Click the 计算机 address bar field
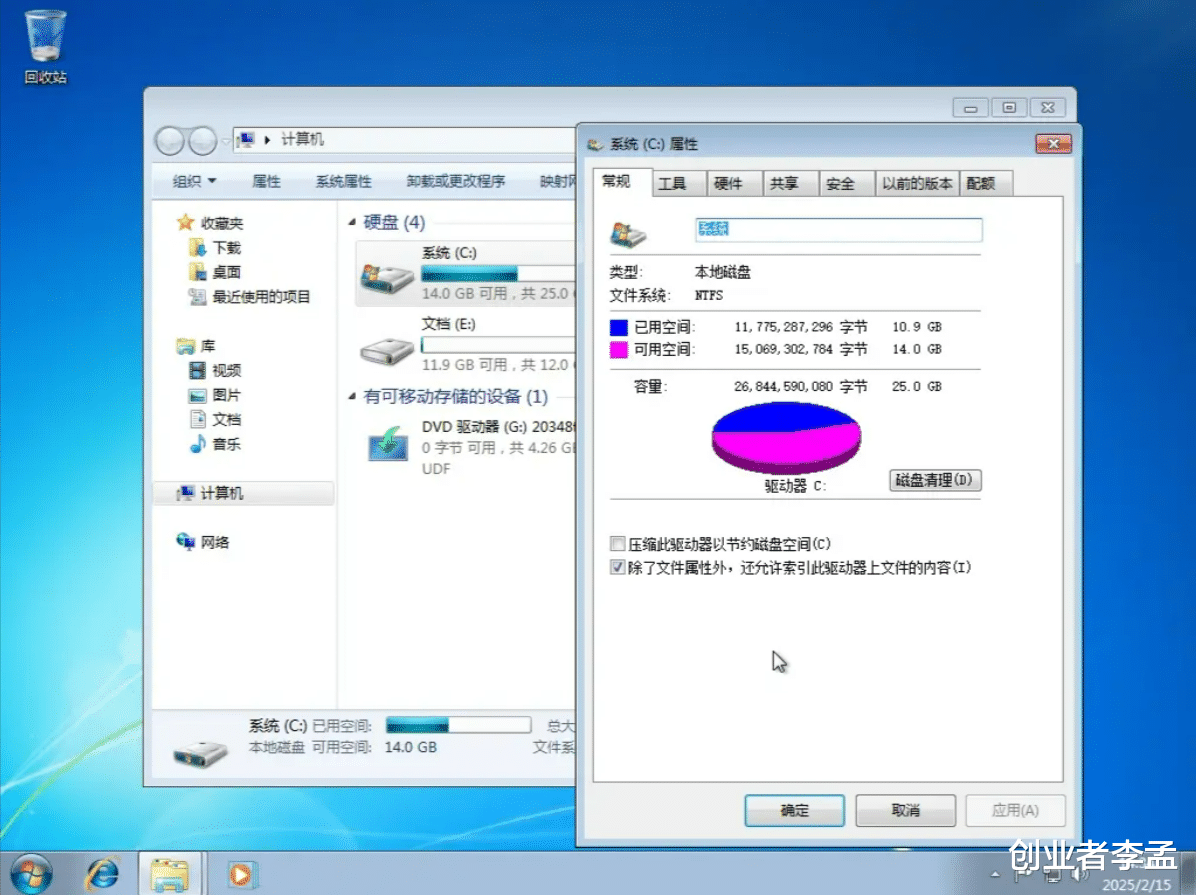The image size is (1196, 895). pos(404,140)
